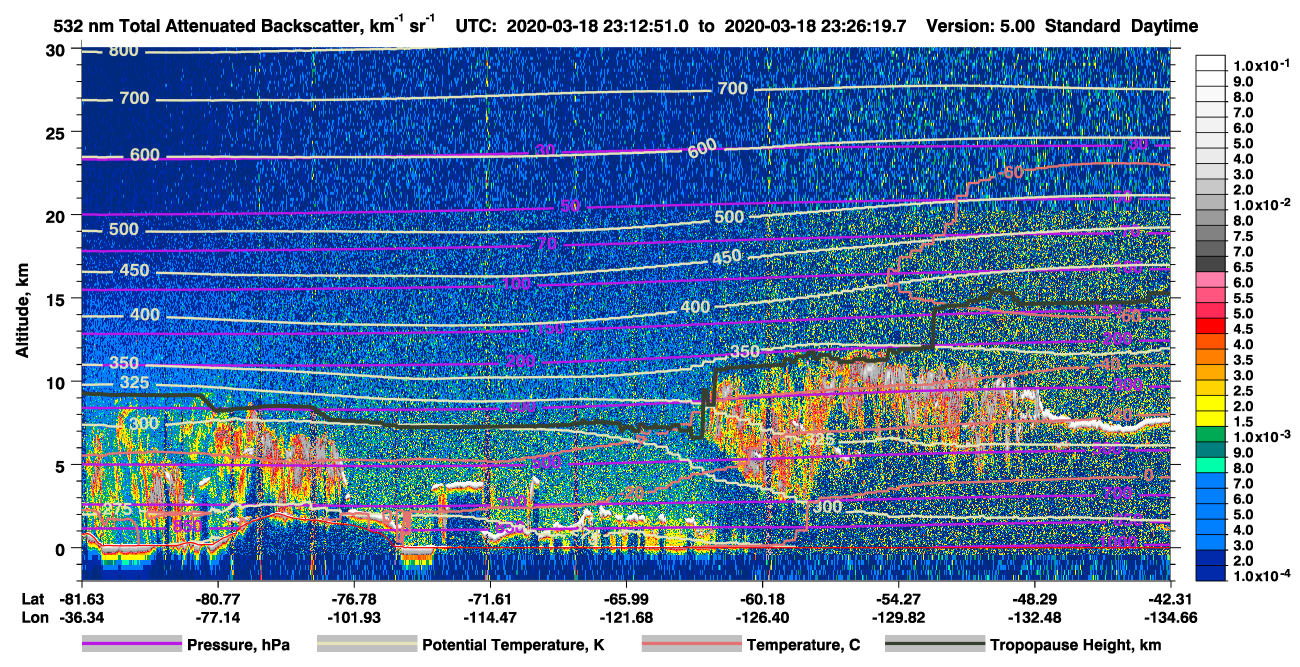
Task: Click altitude tick label 25
Action: point(57,132)
